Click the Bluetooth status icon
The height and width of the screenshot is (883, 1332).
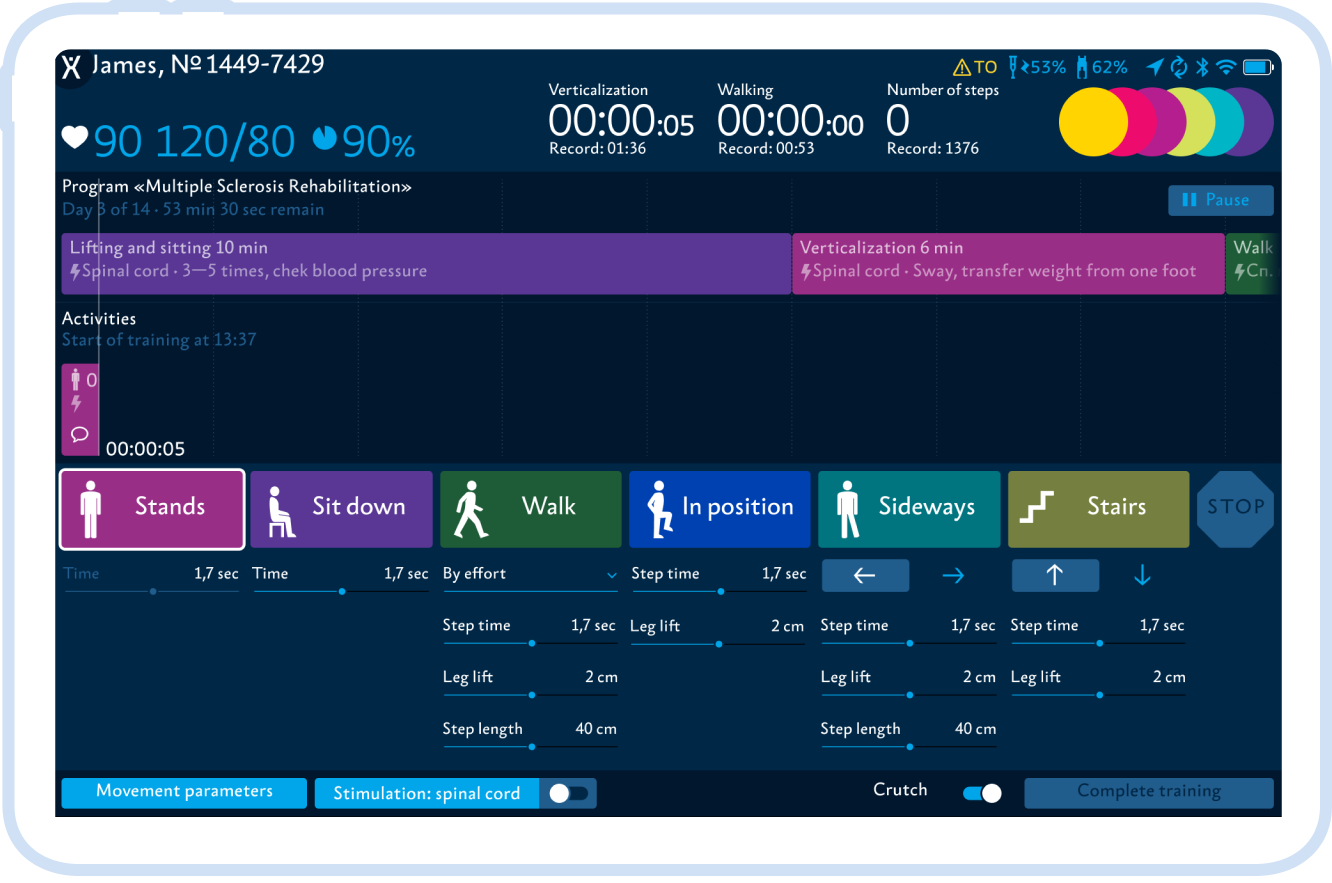coord(1203,67)
